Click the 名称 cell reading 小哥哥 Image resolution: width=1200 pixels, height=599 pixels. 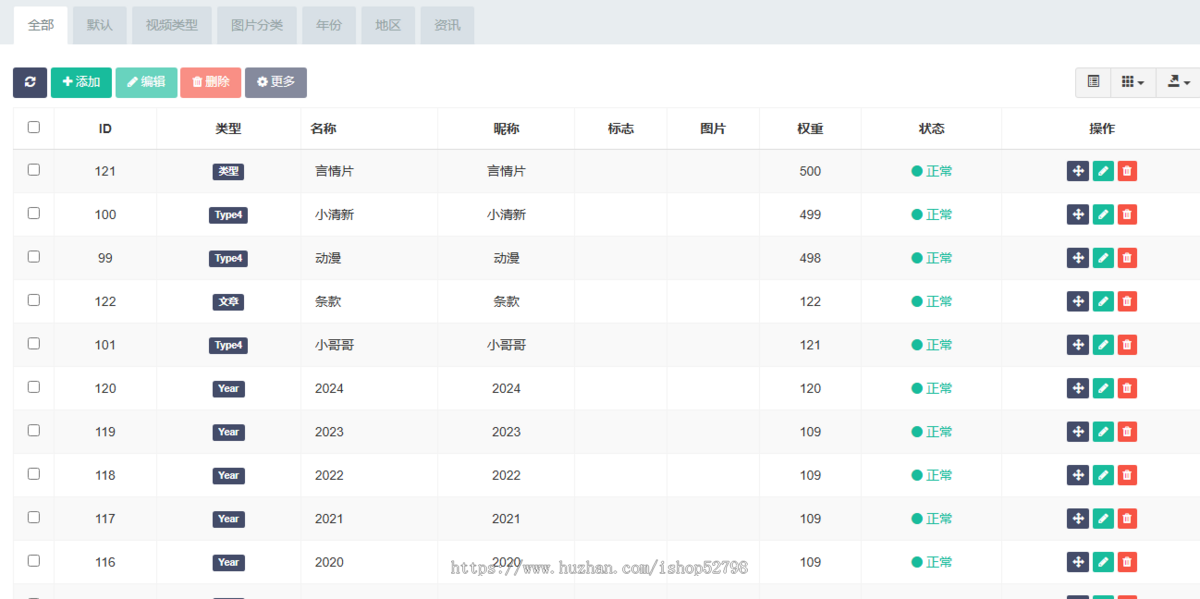click(x=334, y=345)
